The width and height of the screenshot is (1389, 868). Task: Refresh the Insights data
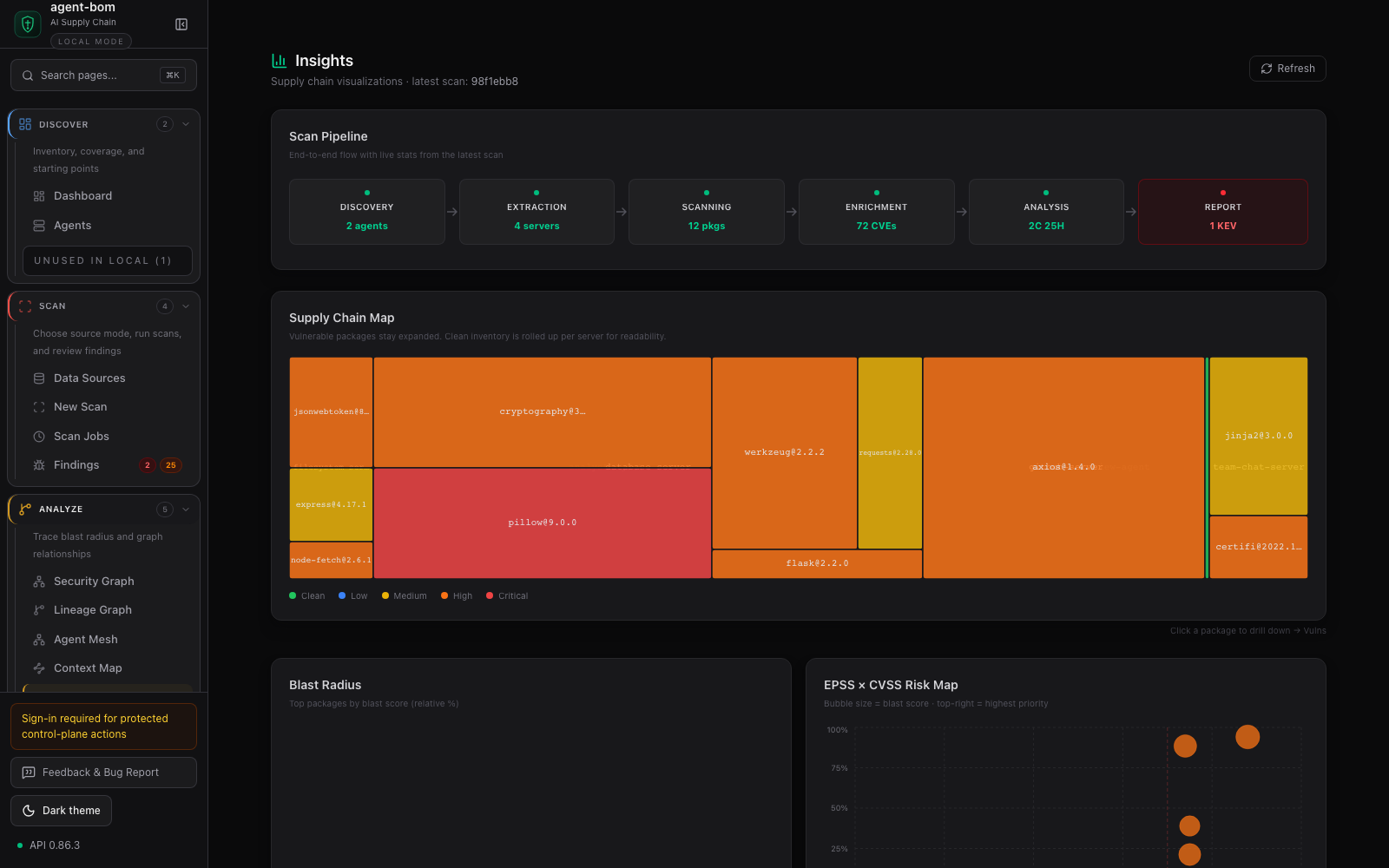(1287, 69)
